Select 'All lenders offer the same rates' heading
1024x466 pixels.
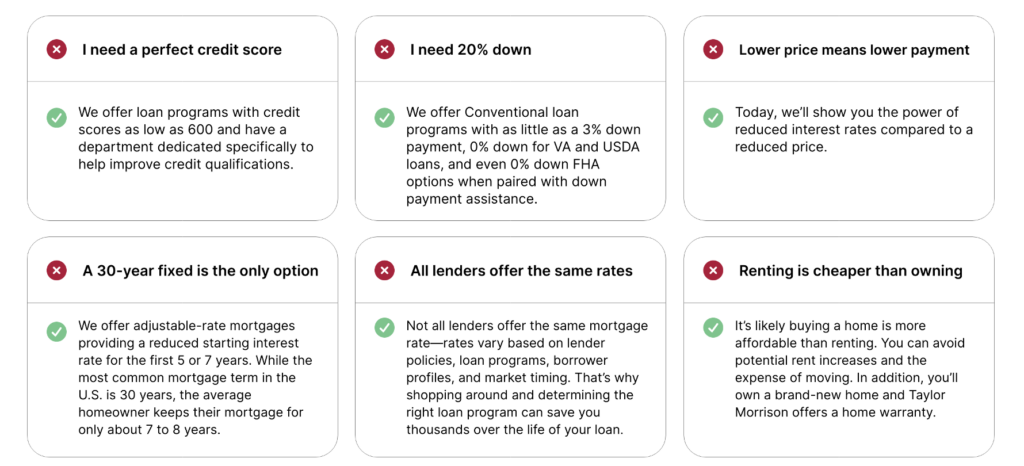(x=521, y=270)
